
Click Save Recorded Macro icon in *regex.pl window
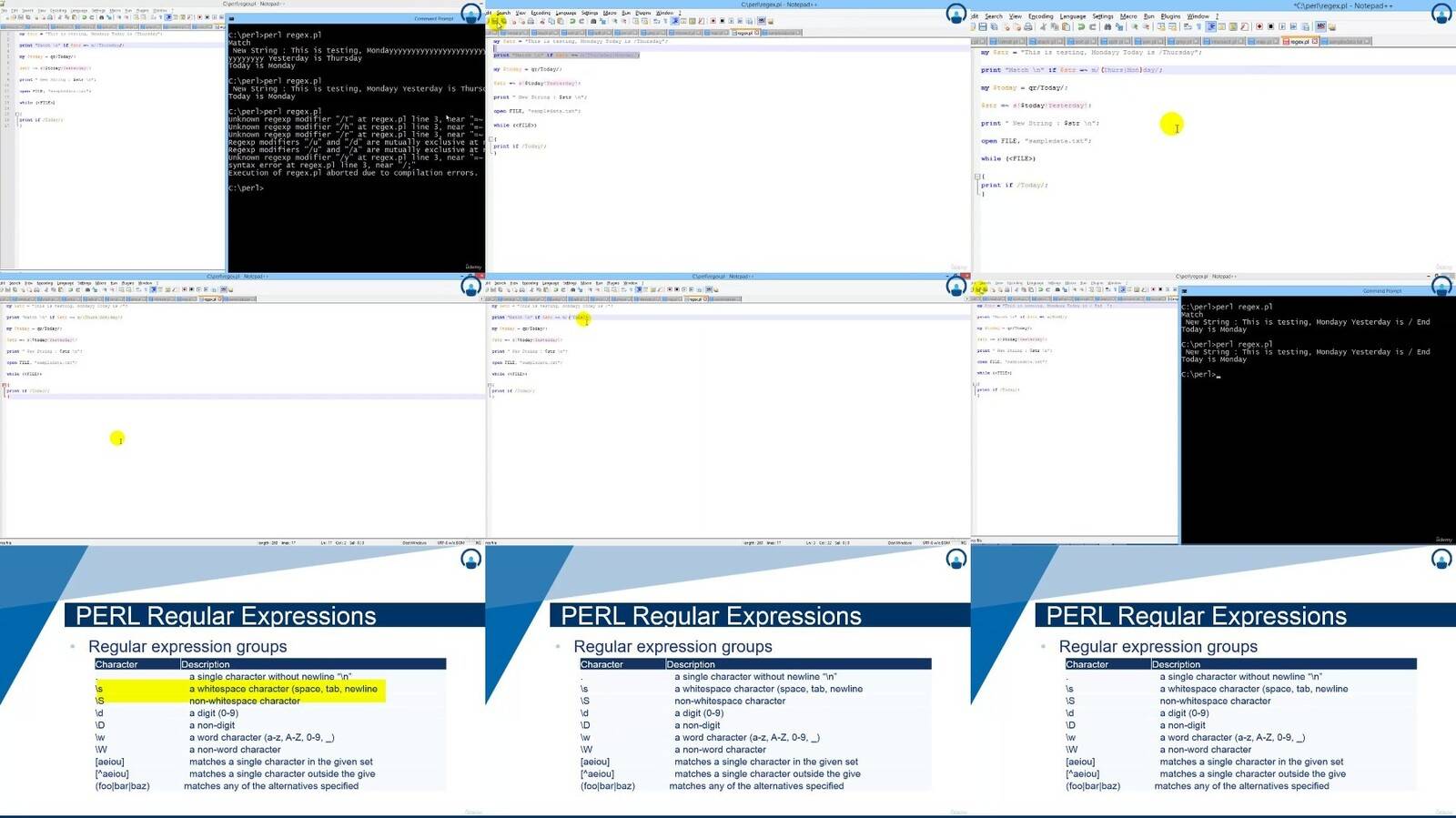[x=1305, y=26]
